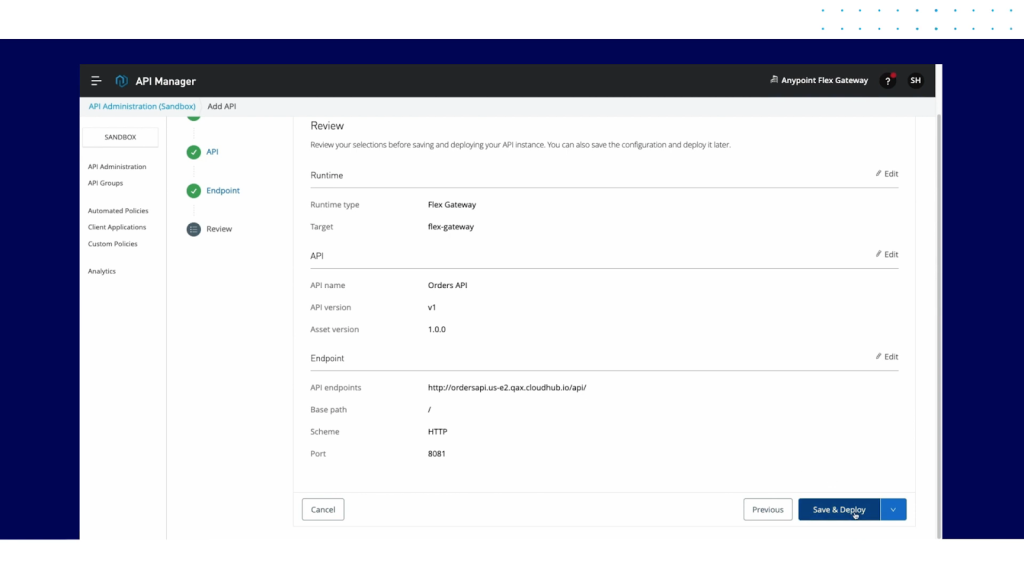Open the hamburger navigation menu
This screenshot has height=576, width=1024.
pos(96,81)
